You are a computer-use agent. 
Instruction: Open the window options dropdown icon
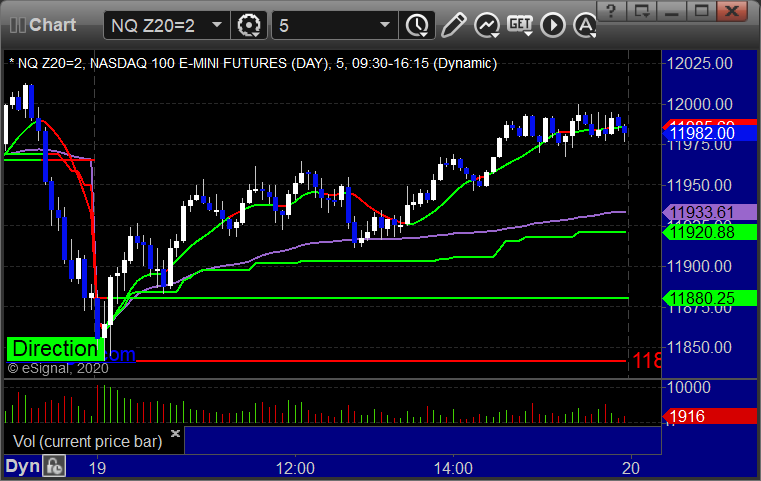click(642, 11)
